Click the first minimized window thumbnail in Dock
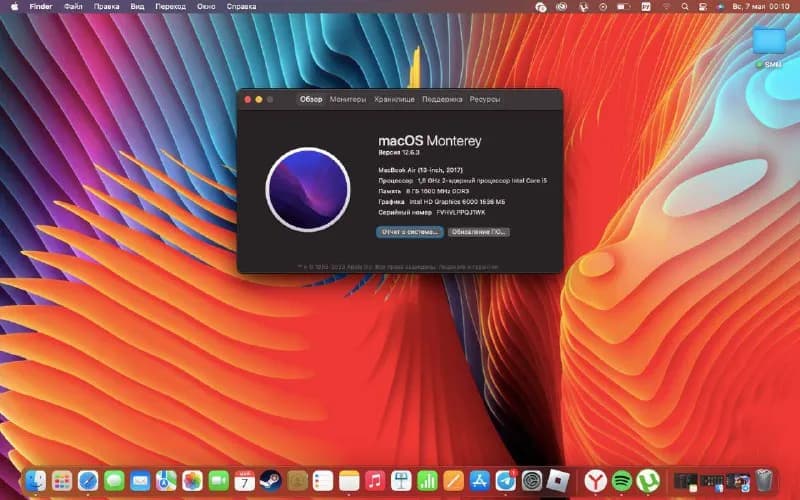 (x=685, y=481)
